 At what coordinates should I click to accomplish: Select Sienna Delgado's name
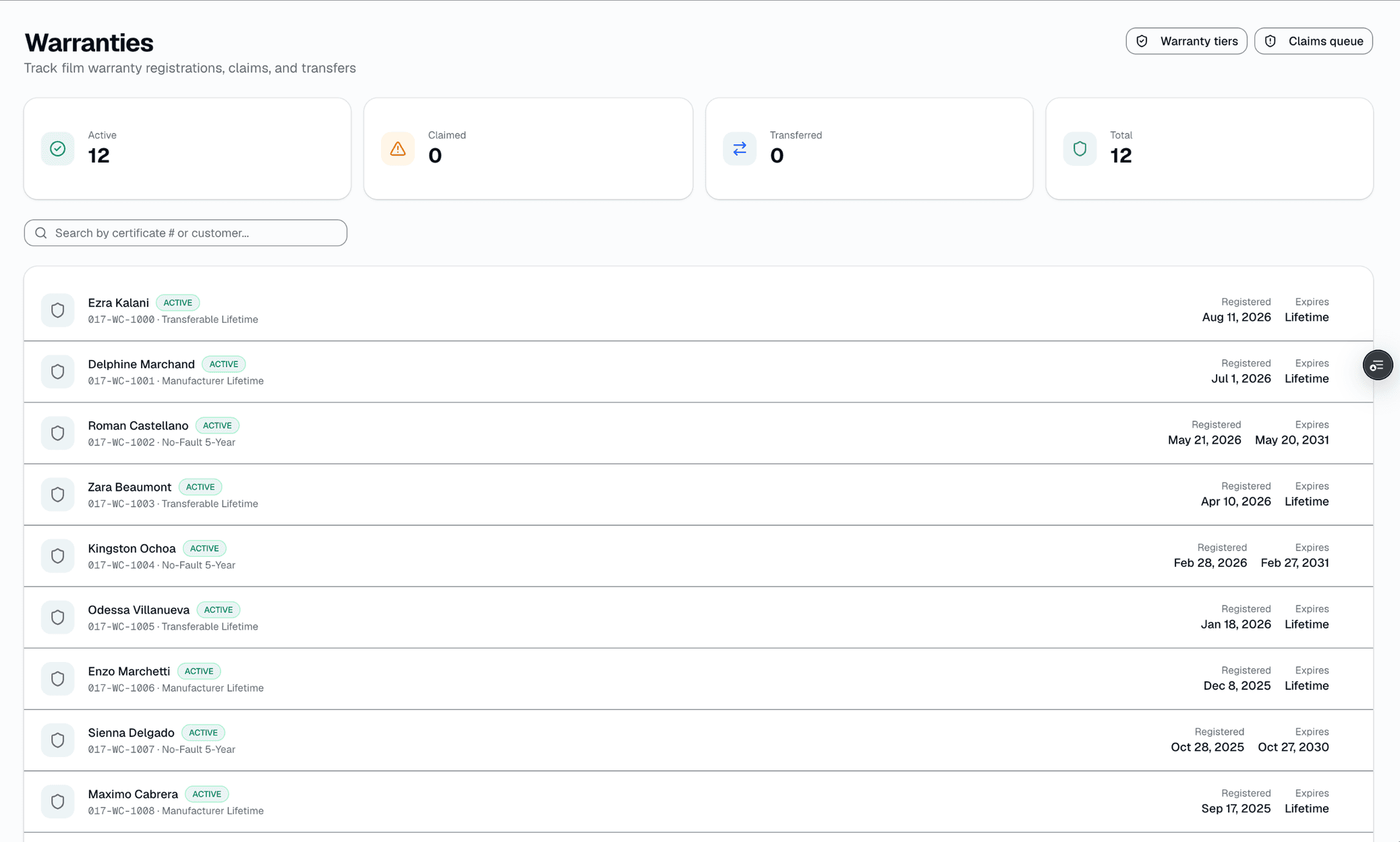pyautogui.click(x=131, y=732)
